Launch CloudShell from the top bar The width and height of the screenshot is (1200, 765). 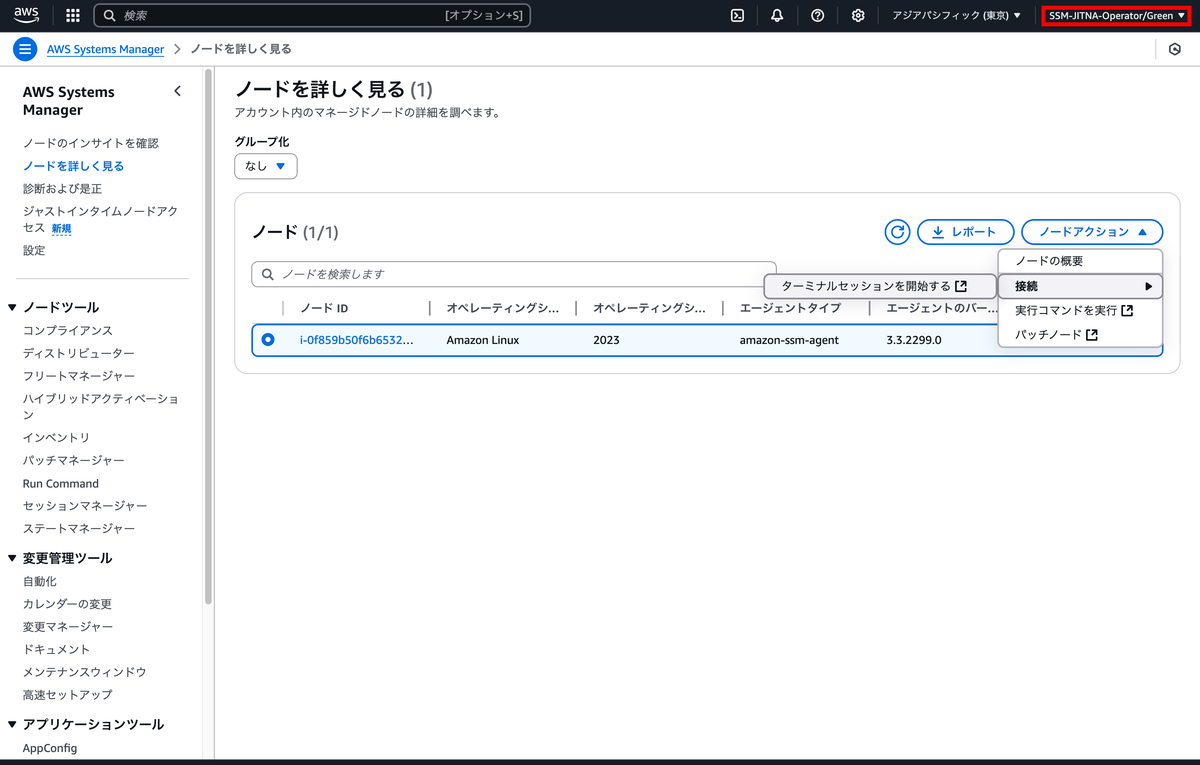[x=737, y=15]
